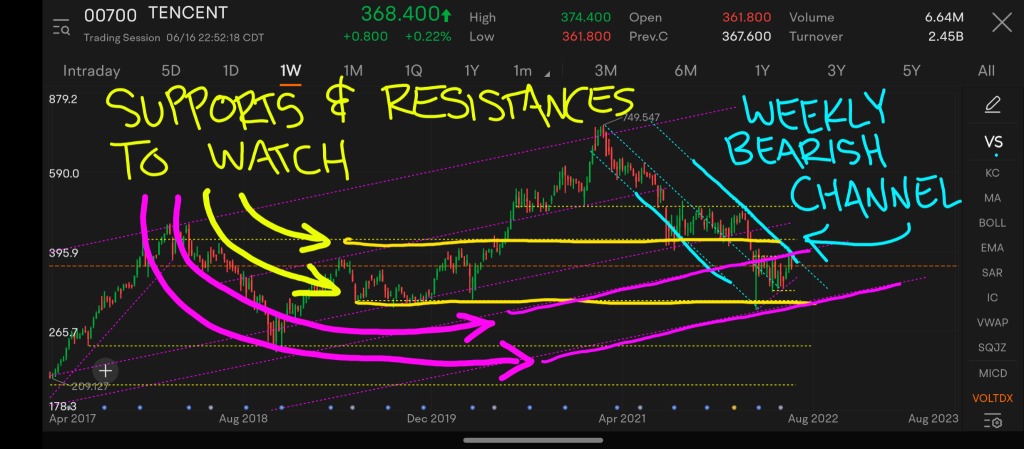Image resolution: width=1024 pixels, height=449 pixels.
Task: Click the Apr 2021 date label
Action: 622,418
